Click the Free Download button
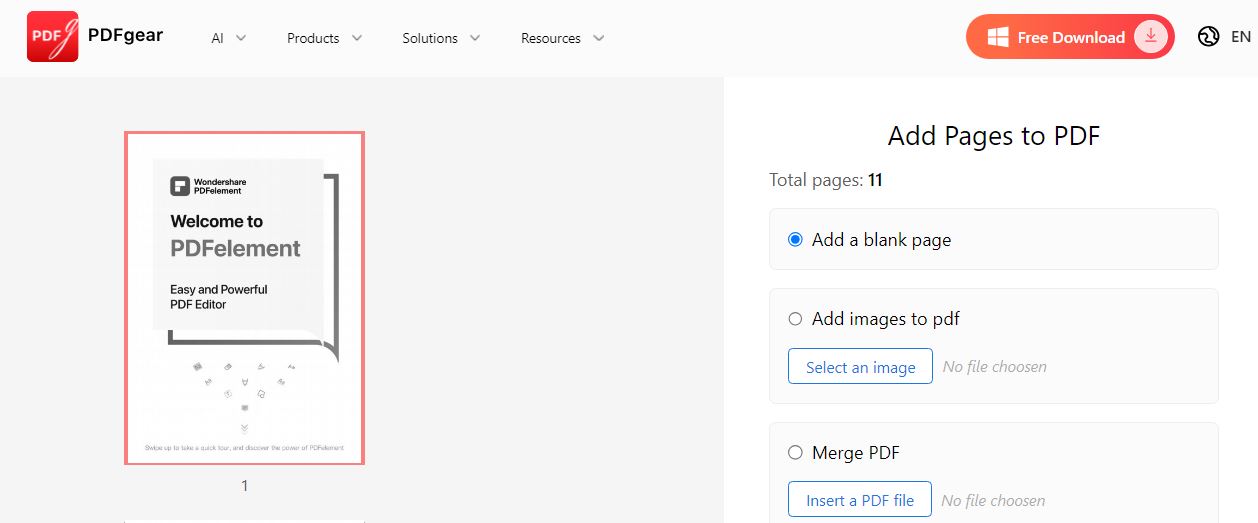The height and width of the screenshot is (523, 1258). [x=1070, y=37]
